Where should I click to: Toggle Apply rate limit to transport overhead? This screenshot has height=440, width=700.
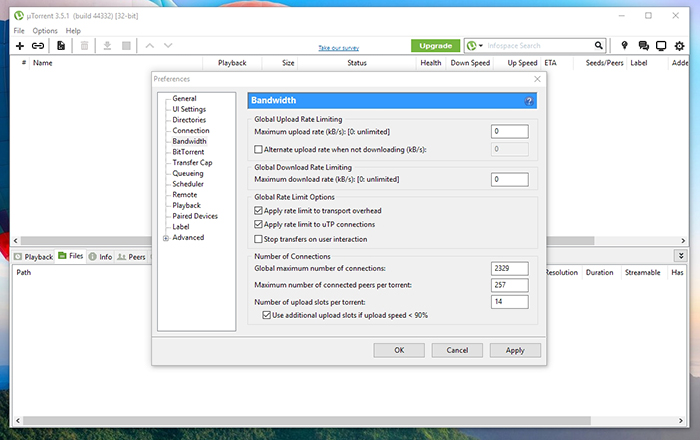point(258,211)
